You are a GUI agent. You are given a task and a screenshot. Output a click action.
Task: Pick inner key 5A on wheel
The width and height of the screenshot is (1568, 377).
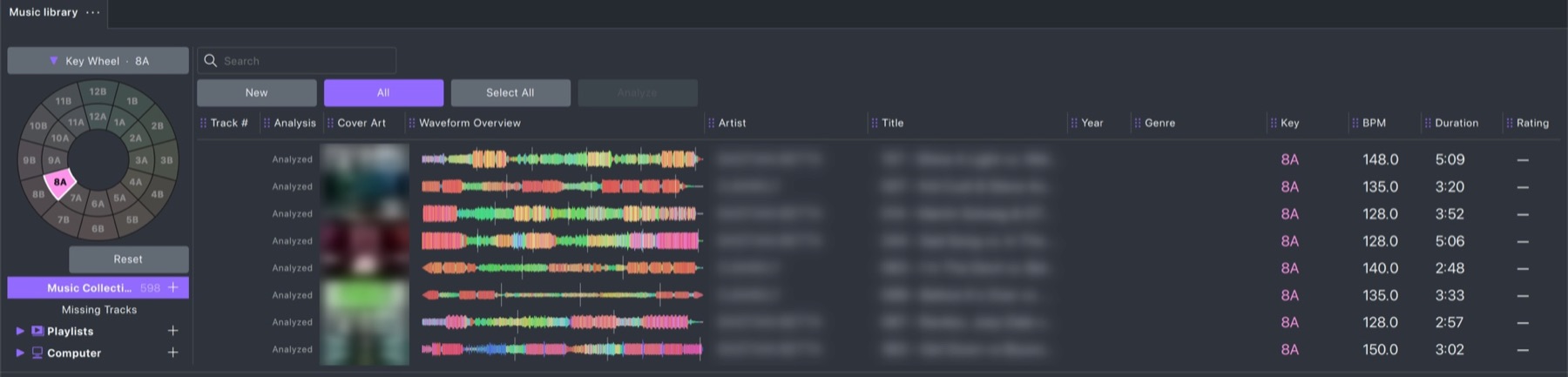tap(119, 198)
